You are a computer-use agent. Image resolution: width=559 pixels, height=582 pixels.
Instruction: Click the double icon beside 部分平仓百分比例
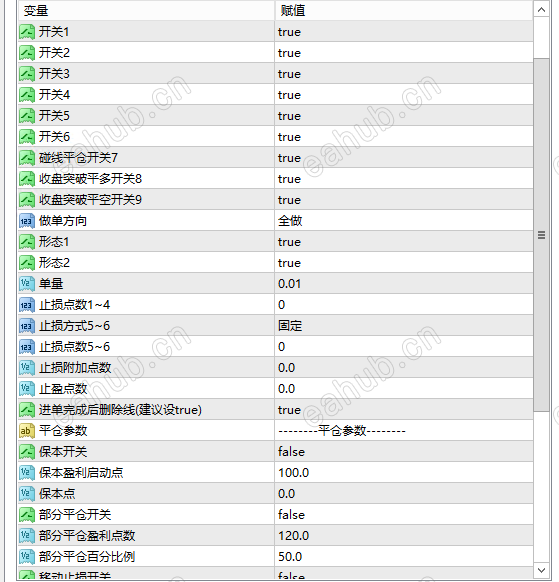pyautogui.click(x=27, y=556)
